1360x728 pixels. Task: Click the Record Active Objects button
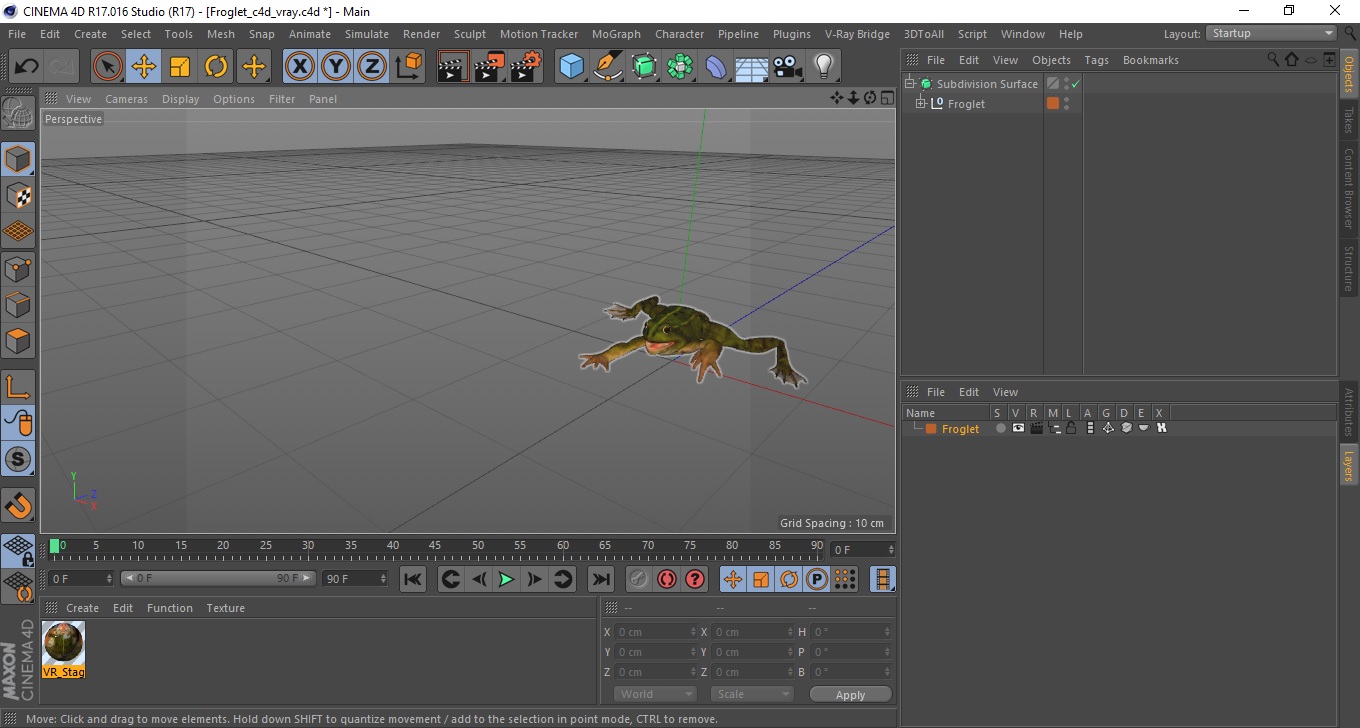(x=639, y=579)
